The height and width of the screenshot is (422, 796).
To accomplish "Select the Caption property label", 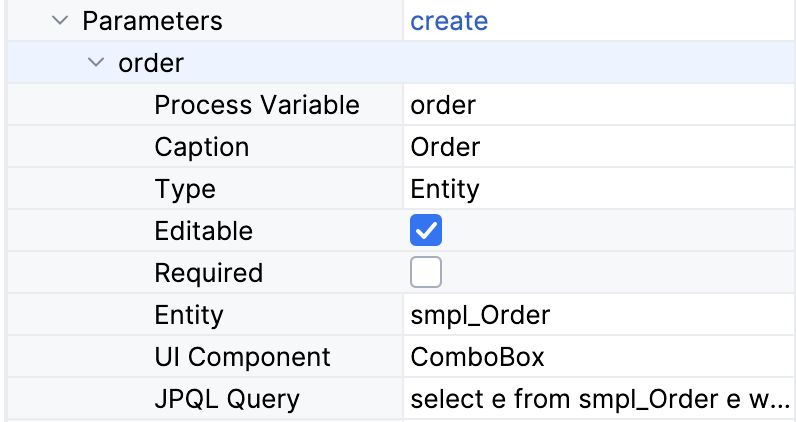I will (202, 147).
